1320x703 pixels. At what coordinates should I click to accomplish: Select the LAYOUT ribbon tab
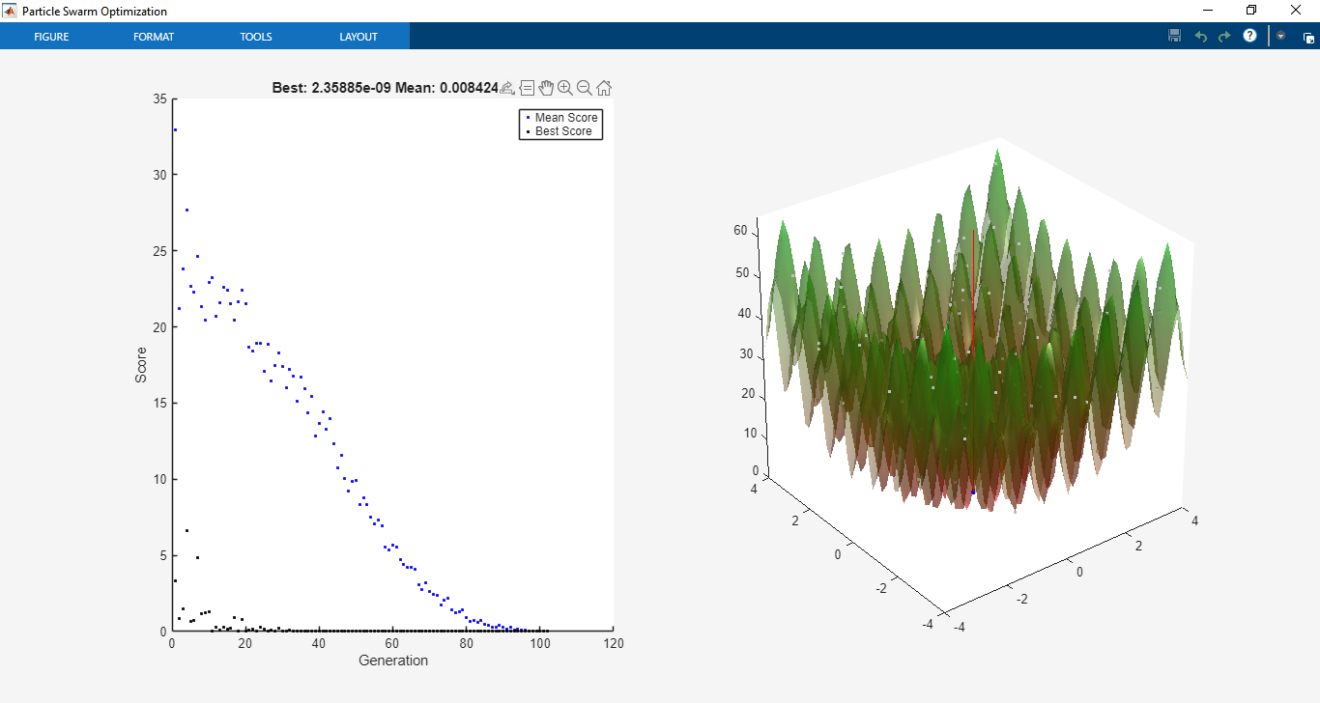click(x=358, y=36)
